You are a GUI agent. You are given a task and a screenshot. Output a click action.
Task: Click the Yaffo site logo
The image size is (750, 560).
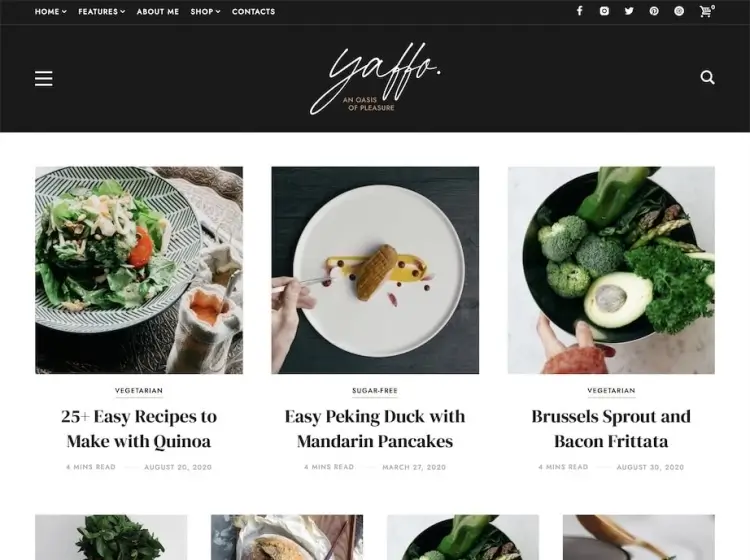click(x=375, y=79)
